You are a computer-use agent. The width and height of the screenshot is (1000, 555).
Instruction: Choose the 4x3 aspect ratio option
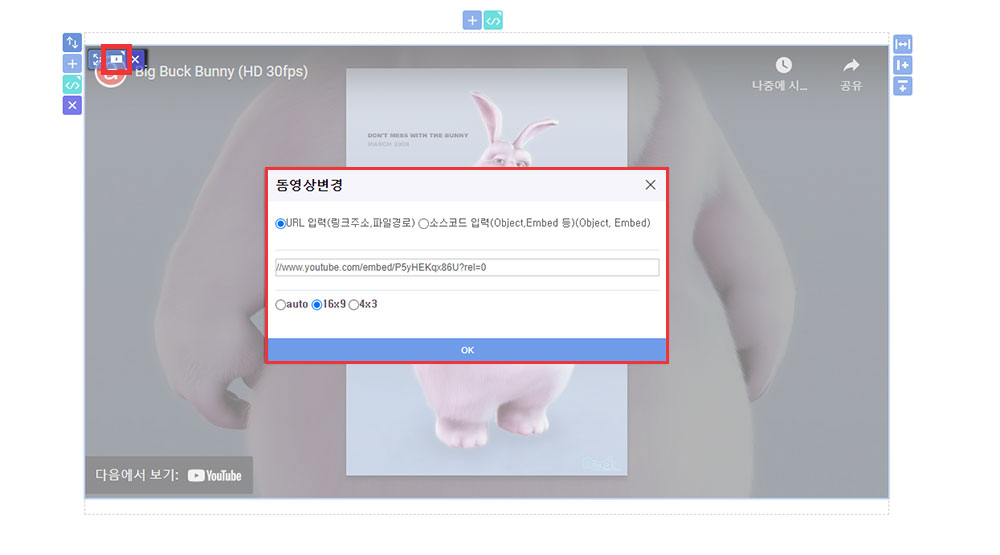pyautogui.click(x=354, y=304)
